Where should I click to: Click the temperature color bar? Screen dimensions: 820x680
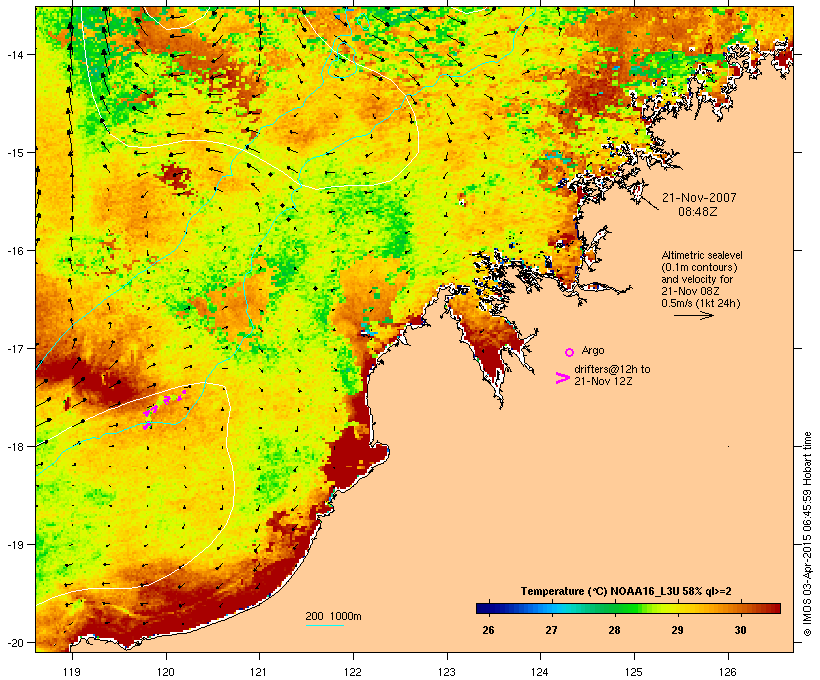(628, 608)
